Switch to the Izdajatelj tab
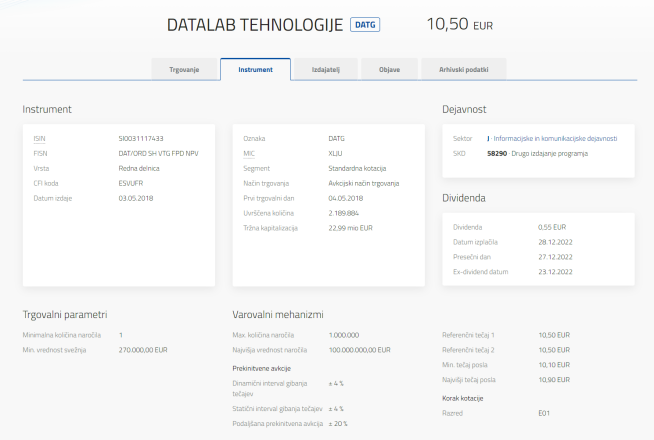This screenshot has height=440, width=654. click(x=326, y=69)
